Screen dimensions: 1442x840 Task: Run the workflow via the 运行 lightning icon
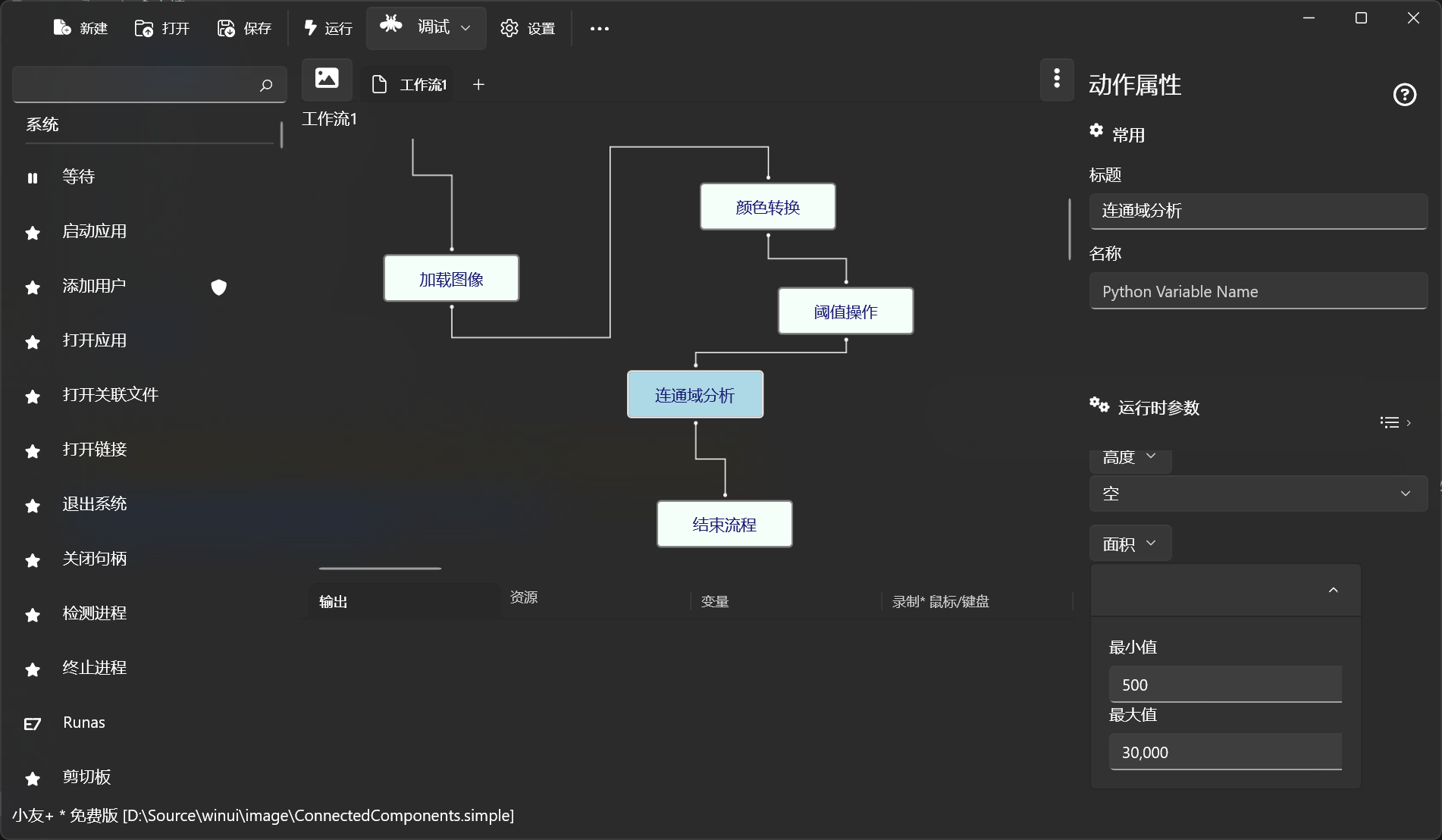coord(309,28)
